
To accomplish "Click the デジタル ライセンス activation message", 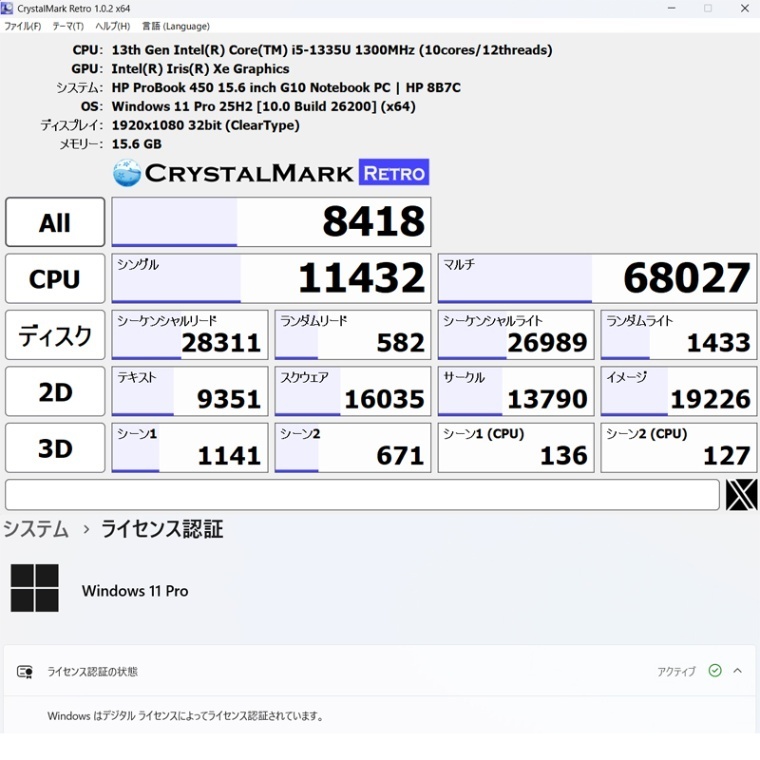I will (x=186, y=716).
